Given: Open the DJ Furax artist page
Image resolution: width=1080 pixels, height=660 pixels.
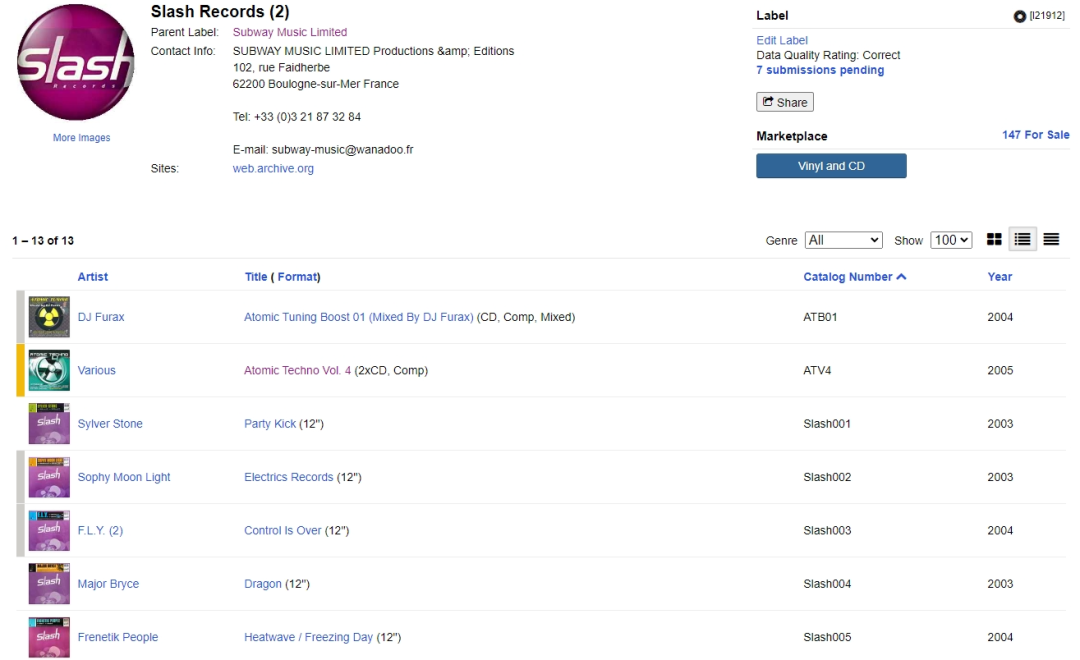Looking at the screenshot, I should click(x=101, y=317).
